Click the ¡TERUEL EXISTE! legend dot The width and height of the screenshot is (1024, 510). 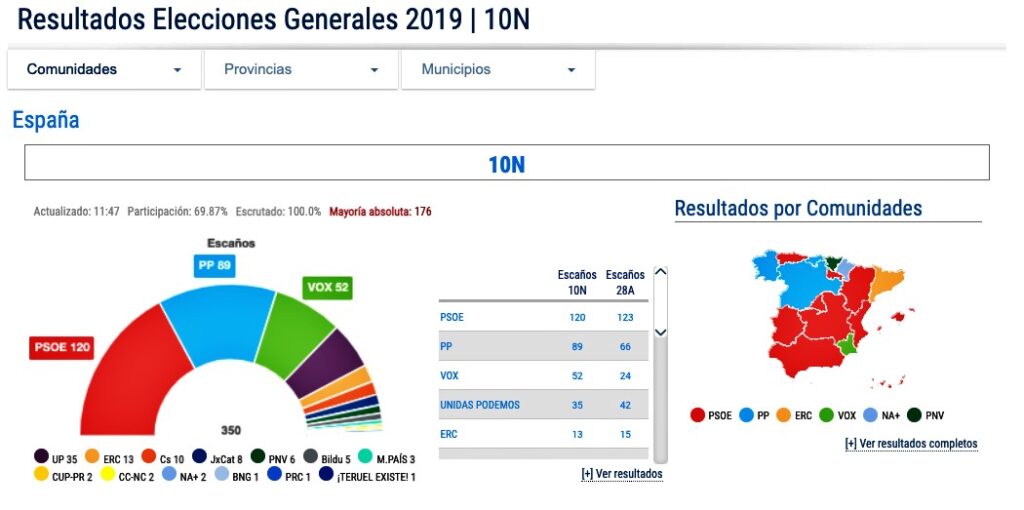coord(326,476)
